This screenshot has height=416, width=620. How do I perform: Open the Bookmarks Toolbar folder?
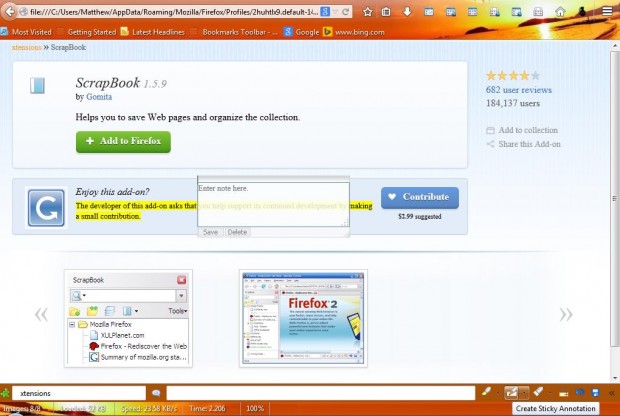(234, 32)
